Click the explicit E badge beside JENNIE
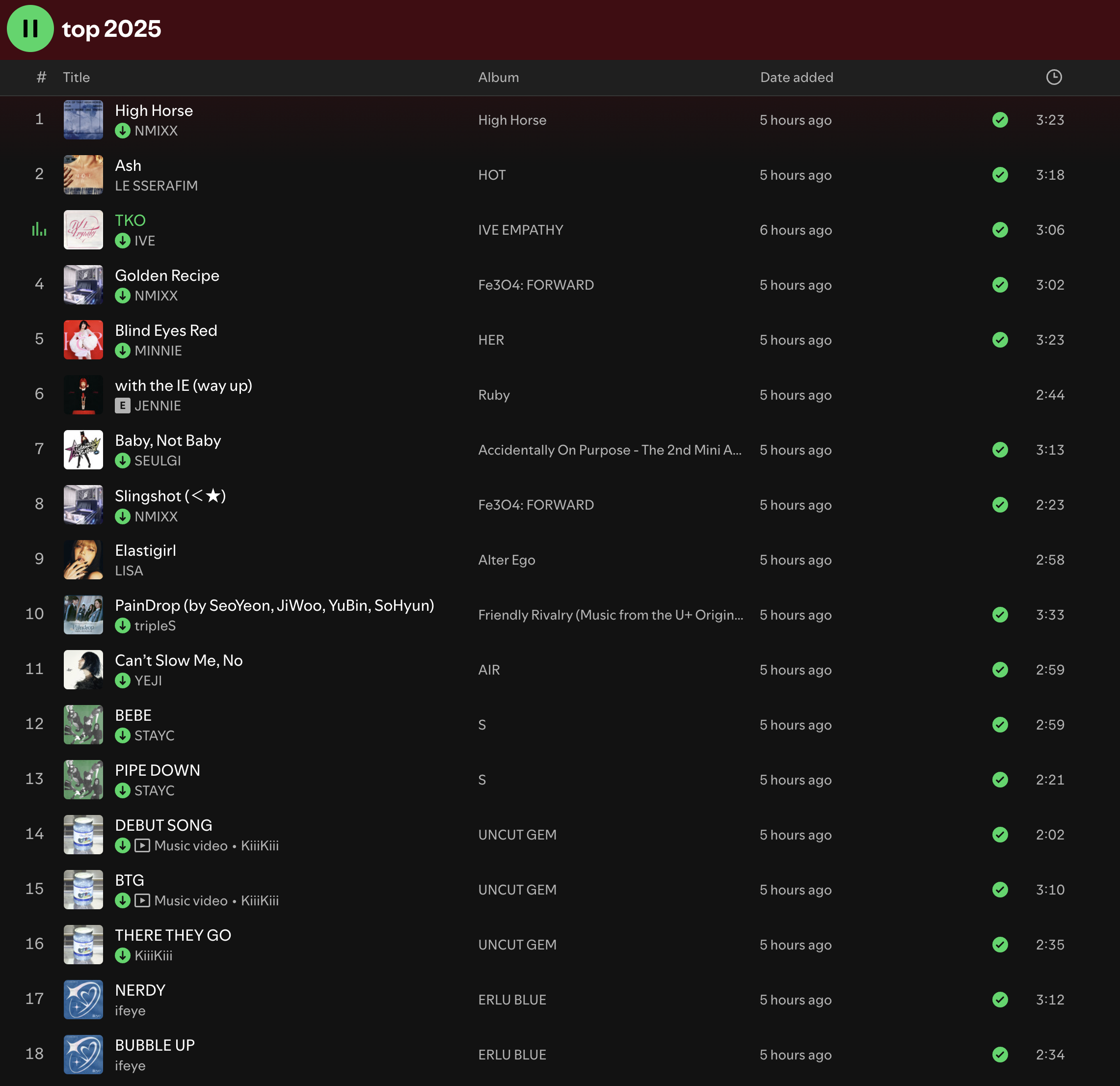The height and width of the screenshot is (1086, 1120). pos(122,406)
